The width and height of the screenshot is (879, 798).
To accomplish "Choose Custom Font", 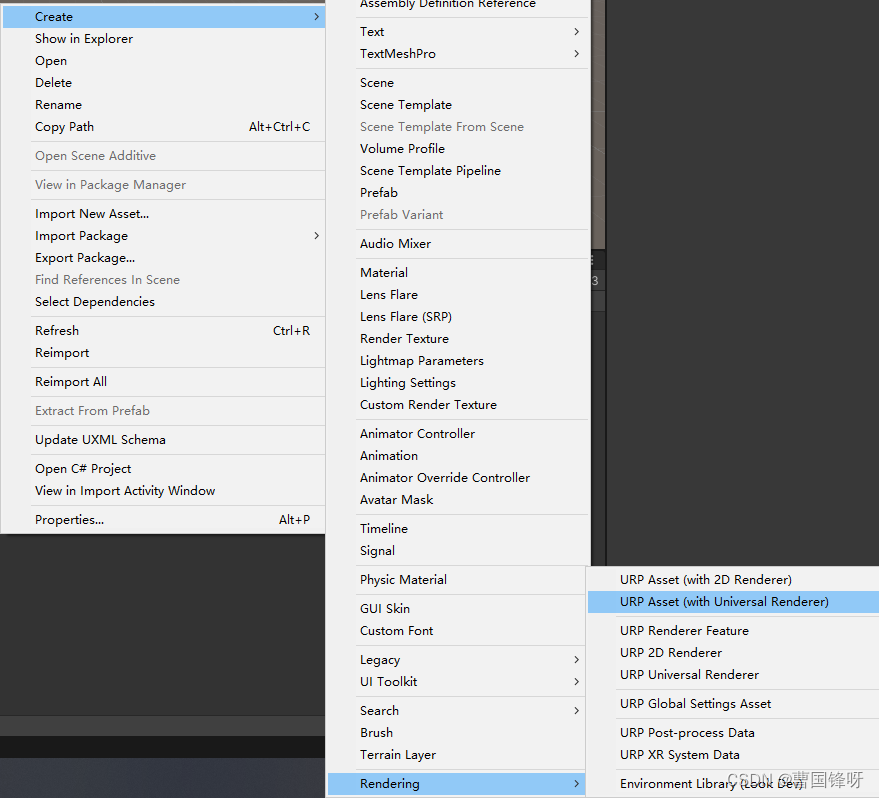I will point(458,630).
